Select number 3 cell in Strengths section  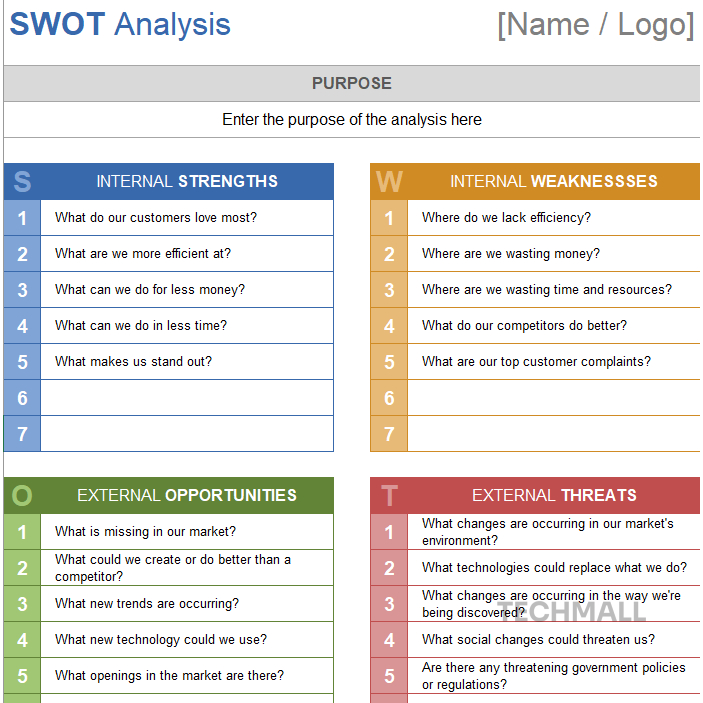(x=22, y=290)
